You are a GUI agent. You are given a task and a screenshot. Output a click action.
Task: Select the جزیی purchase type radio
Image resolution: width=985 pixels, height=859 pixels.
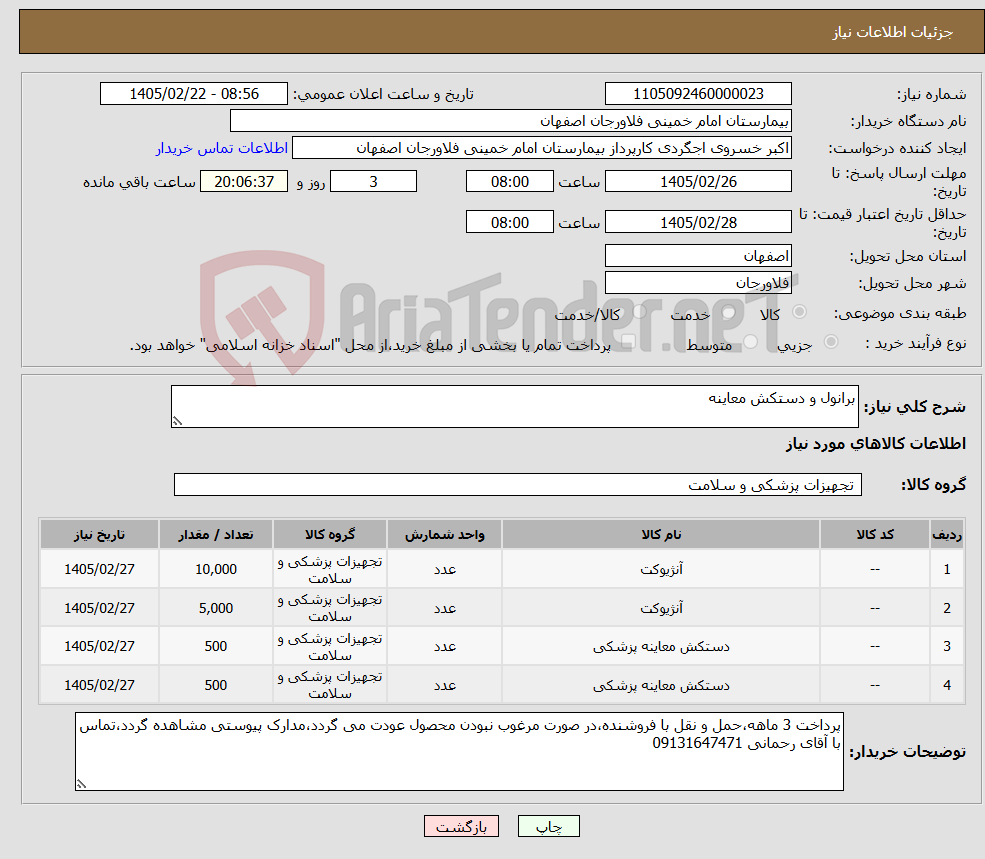click(x=830, y=342)
